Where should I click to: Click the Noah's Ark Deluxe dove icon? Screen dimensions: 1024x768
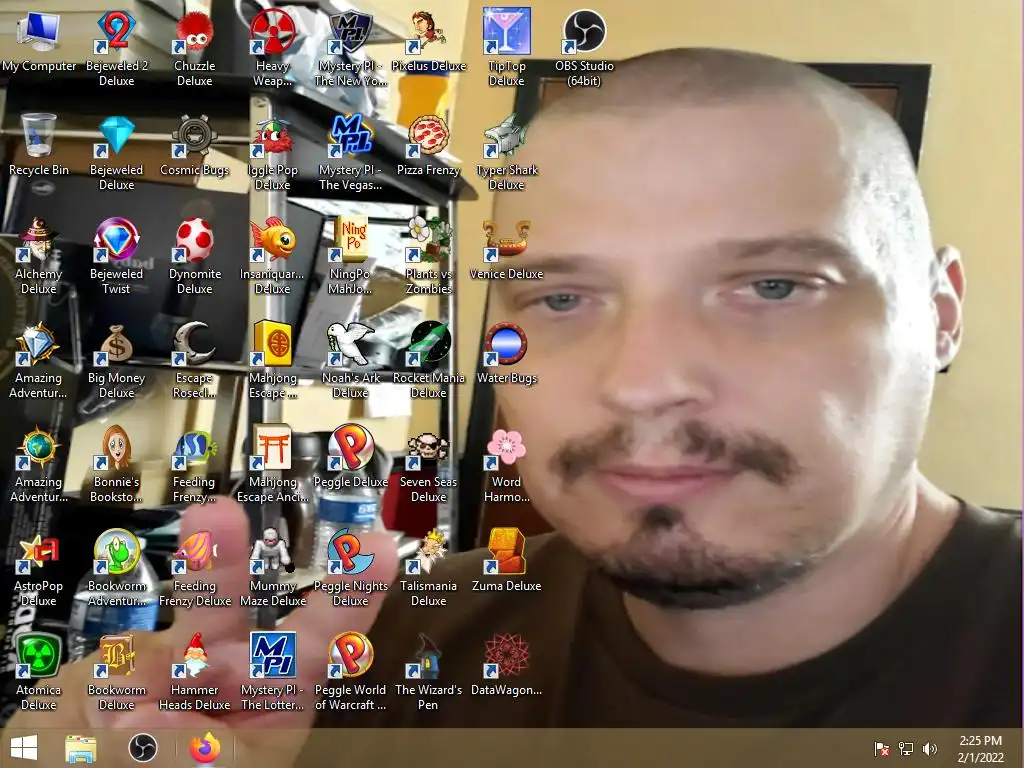click(351, 360)
